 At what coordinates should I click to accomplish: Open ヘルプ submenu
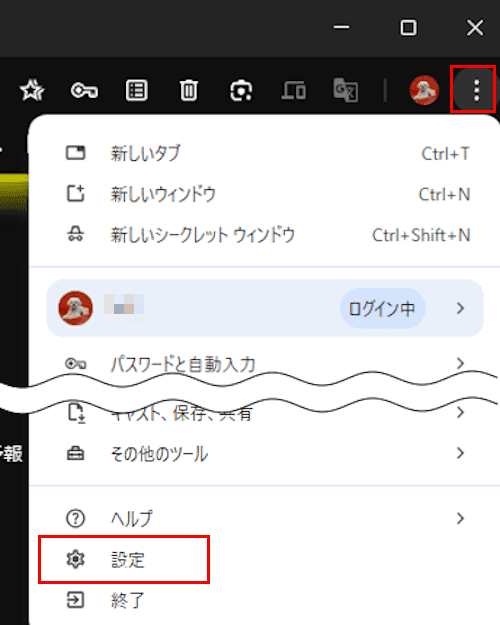(x=264, y=519)
